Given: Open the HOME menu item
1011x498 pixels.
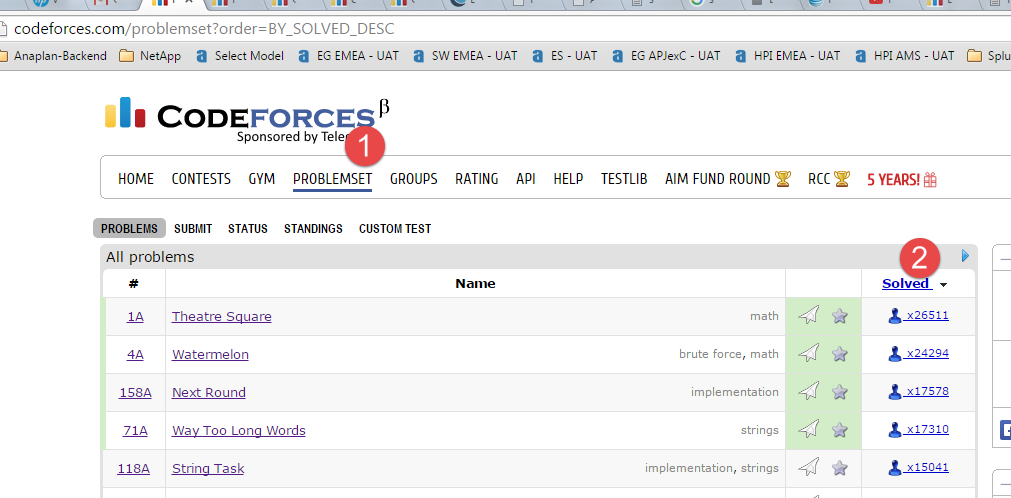Looking at the screenshot, I should pyautogui.click(x=136, y=179).
